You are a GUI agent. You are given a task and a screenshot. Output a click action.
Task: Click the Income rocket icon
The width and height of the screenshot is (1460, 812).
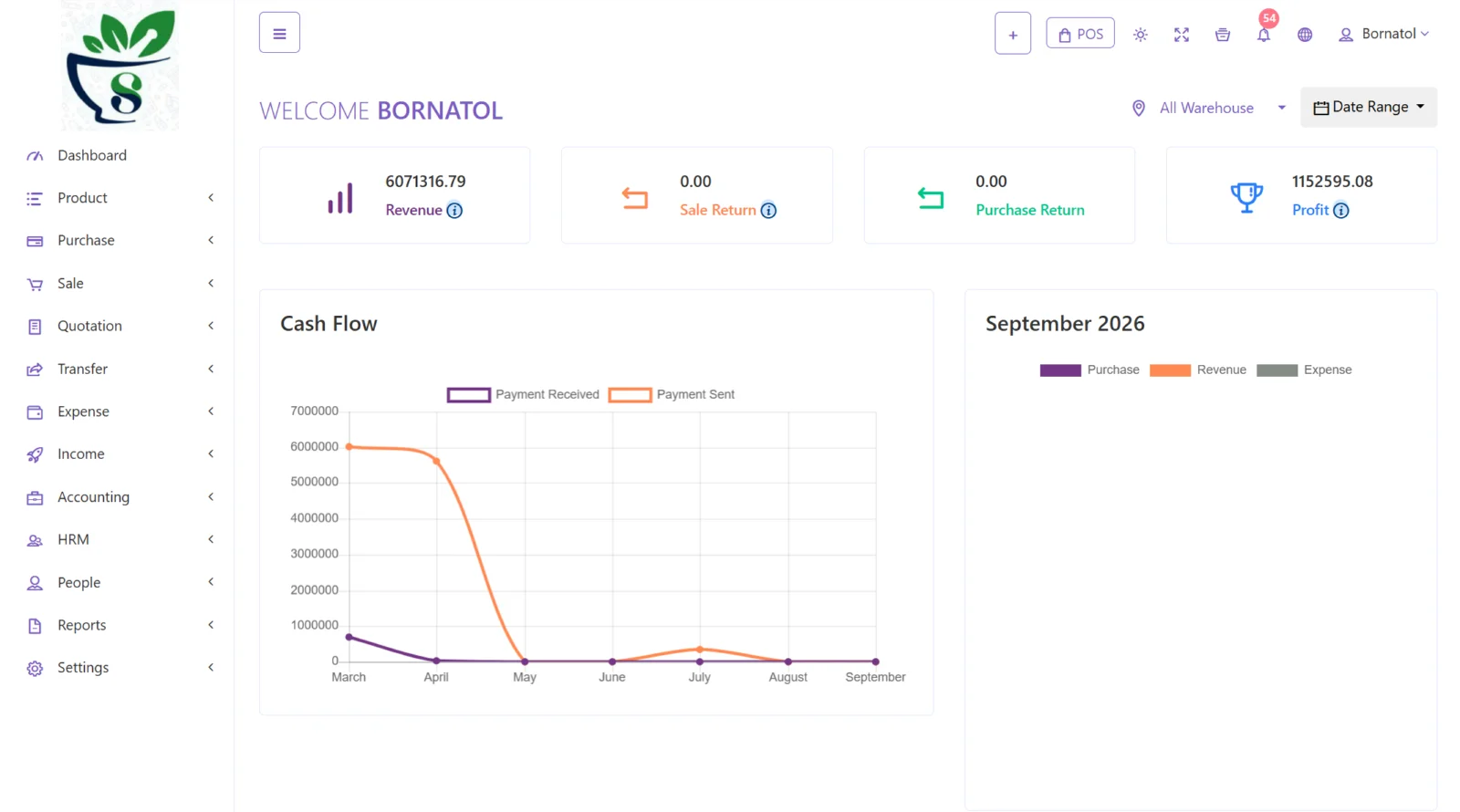click(35, 454)
